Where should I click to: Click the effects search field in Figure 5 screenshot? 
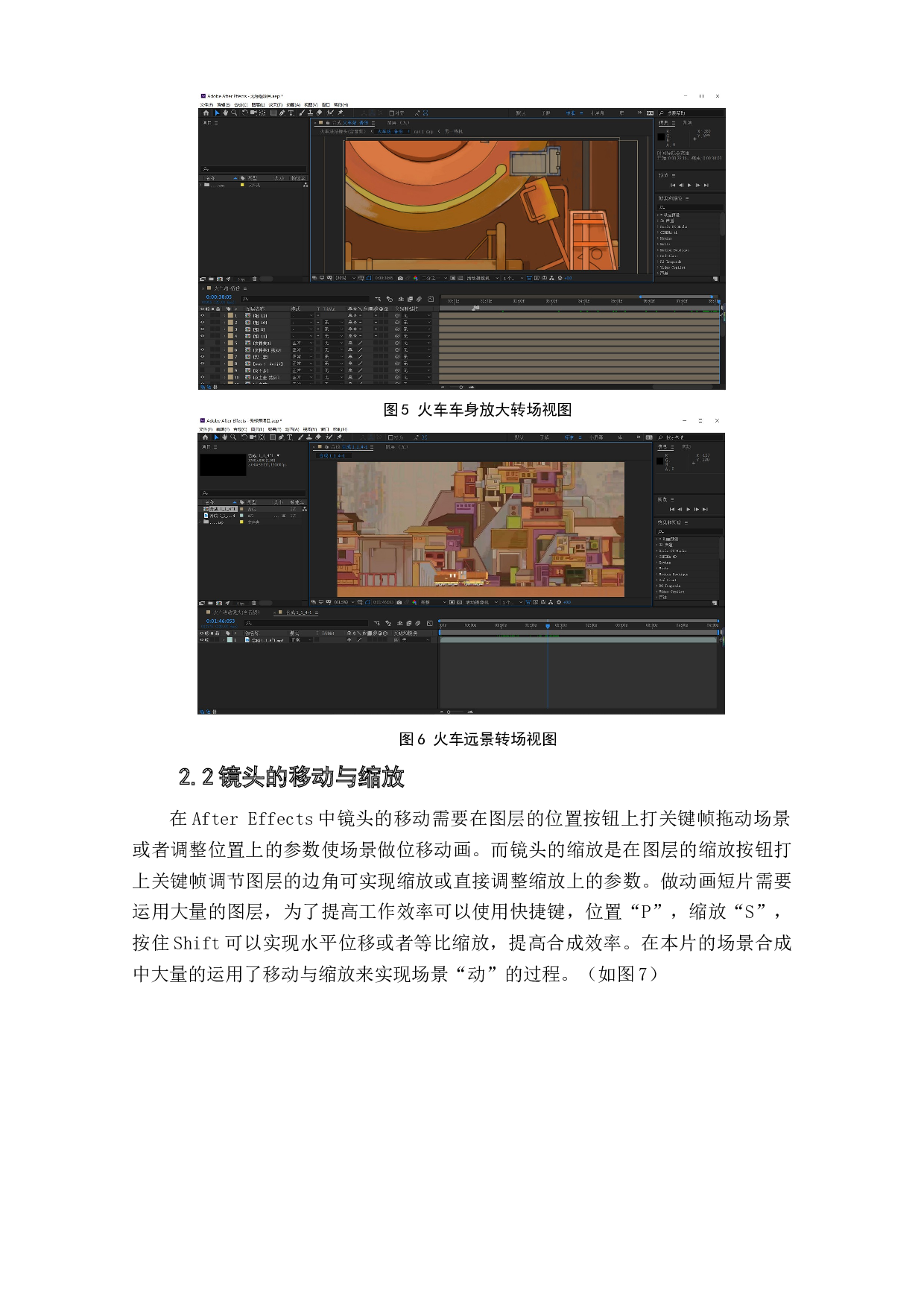(690, 207)
